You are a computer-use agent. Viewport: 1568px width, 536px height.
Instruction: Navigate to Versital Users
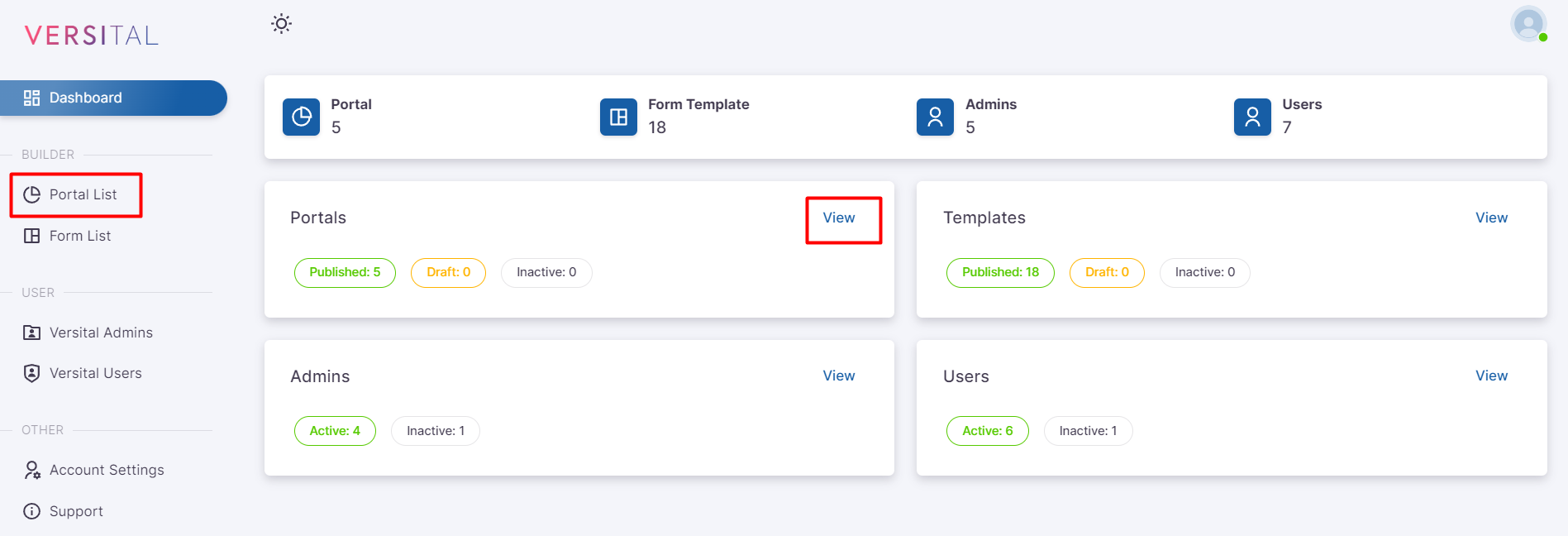click(95, 373)
